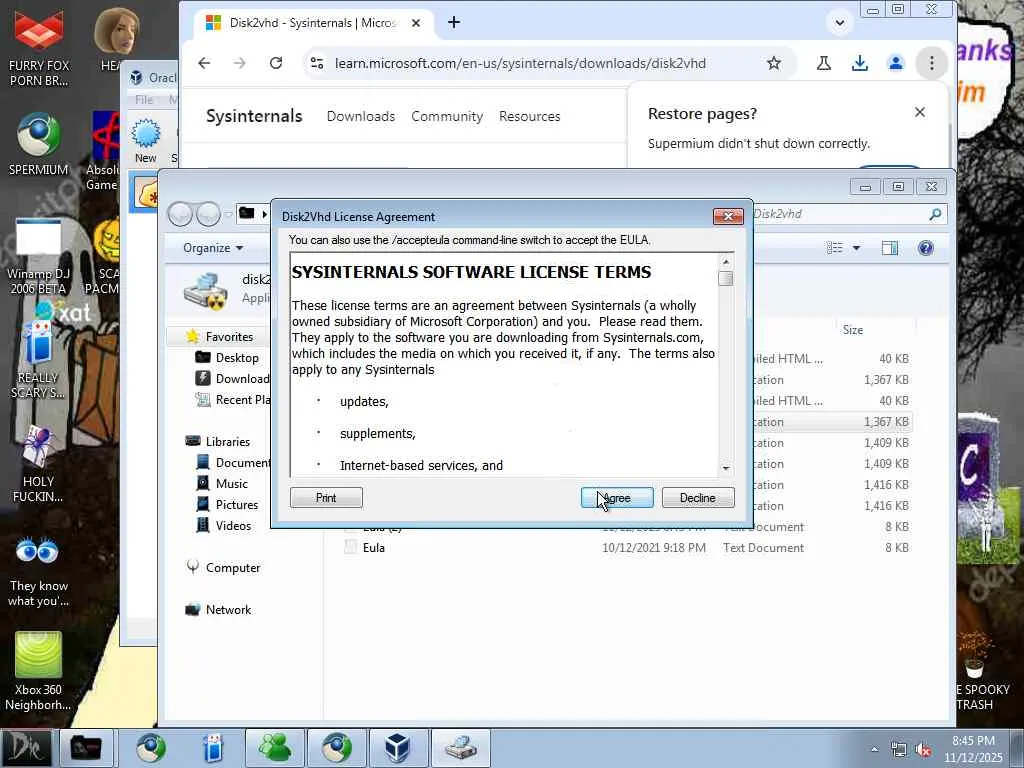
Task: Open Xbox 360 Neighborhood desktop icon
Action: pos(38,671)
